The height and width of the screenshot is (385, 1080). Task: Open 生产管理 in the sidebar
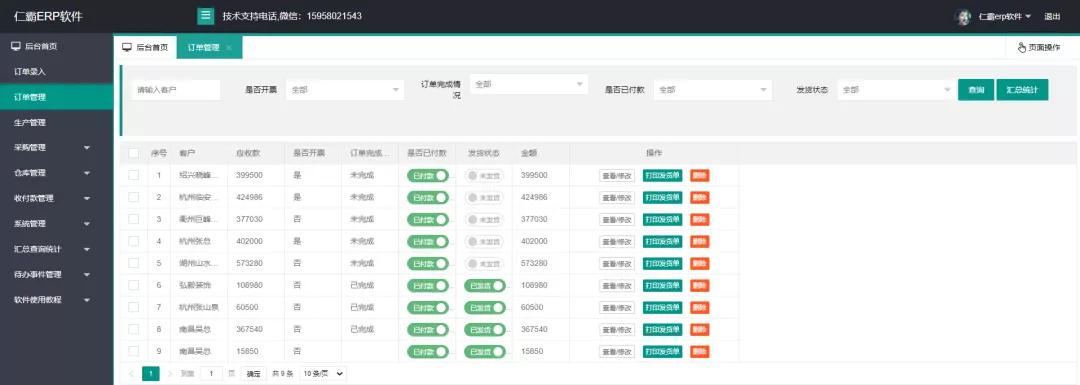tap(56, 123)
